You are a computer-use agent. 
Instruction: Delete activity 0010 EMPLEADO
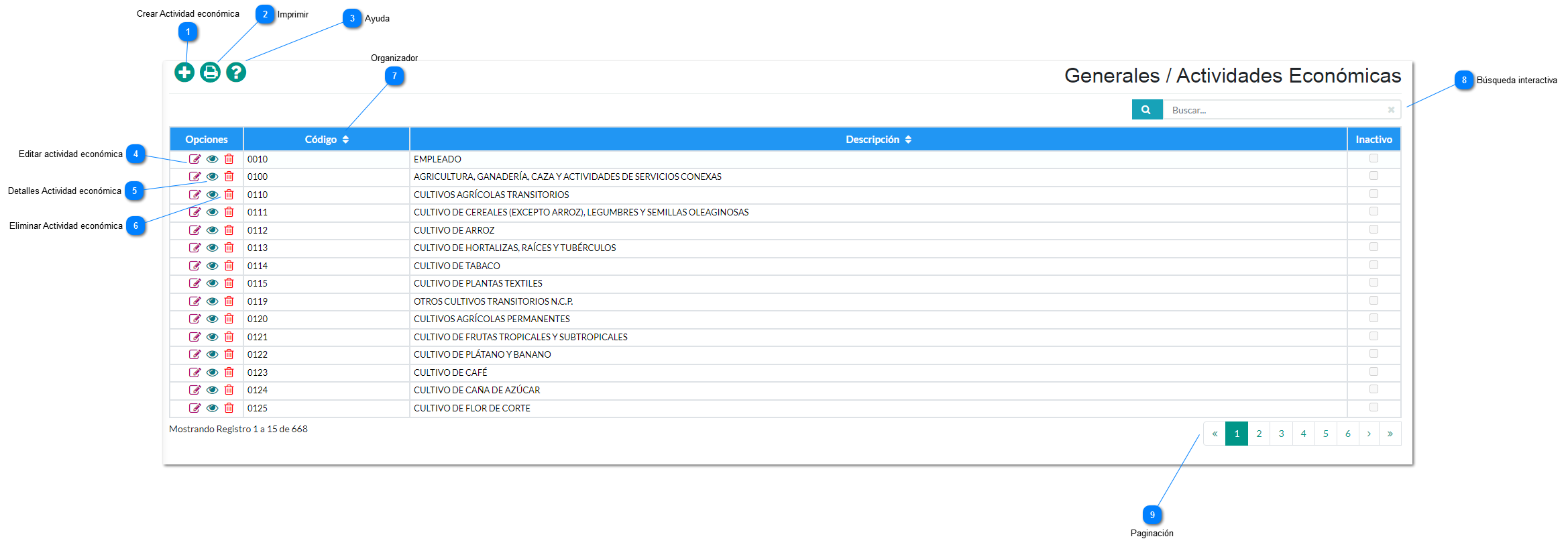pos(229,159)
